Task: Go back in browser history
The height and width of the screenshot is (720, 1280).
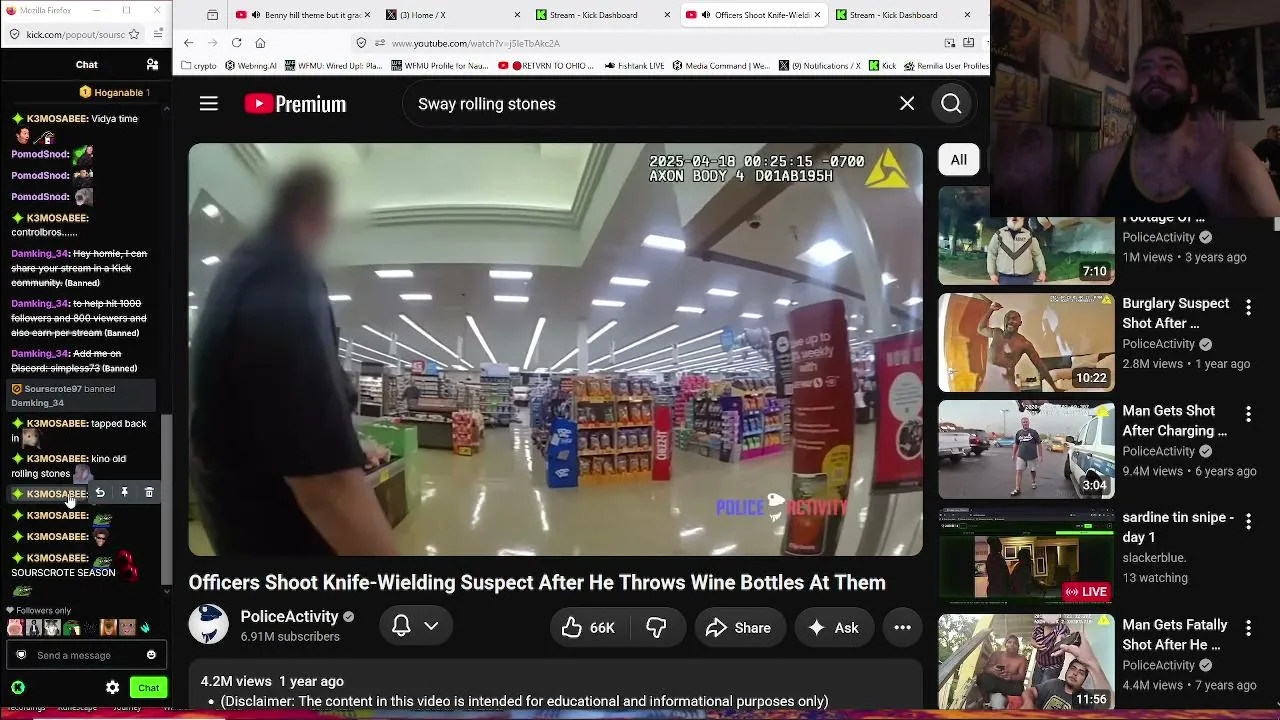Action: pyautogui.click(x=188, y=43)
